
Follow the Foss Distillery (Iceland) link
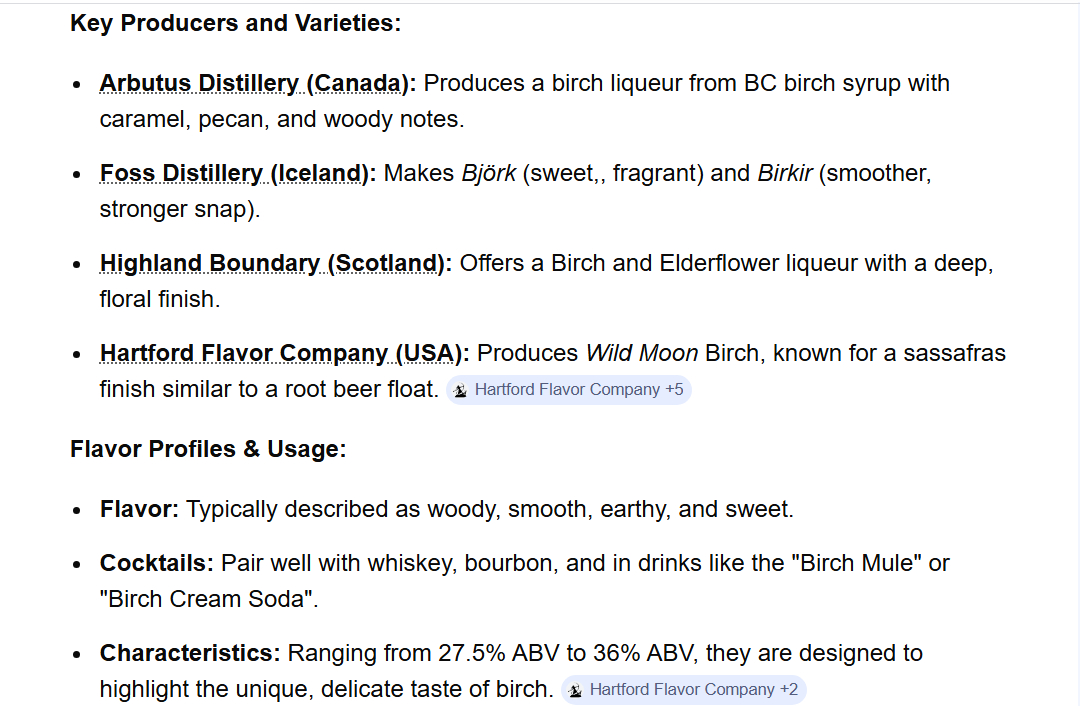click(234, 173)
